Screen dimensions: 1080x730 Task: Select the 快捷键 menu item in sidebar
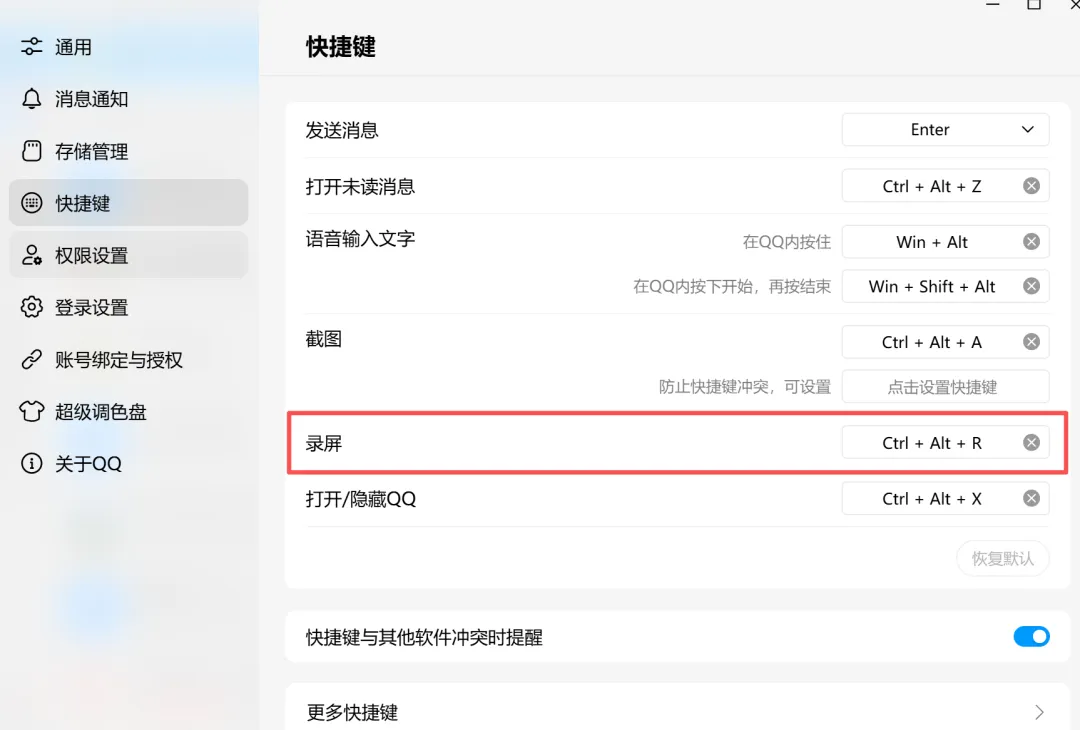[129, 203]
